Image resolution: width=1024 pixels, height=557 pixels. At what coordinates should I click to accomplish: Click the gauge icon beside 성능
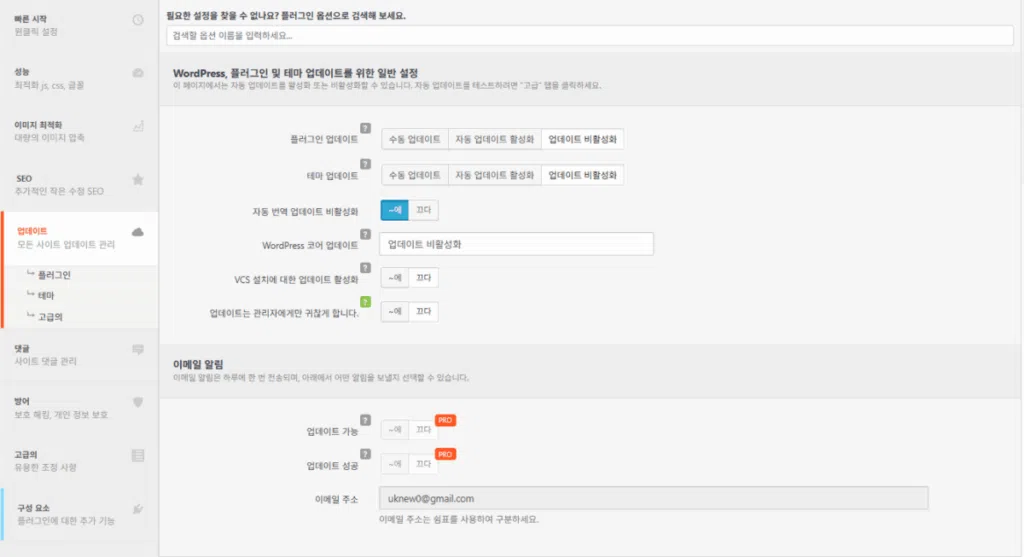[138, 73]
